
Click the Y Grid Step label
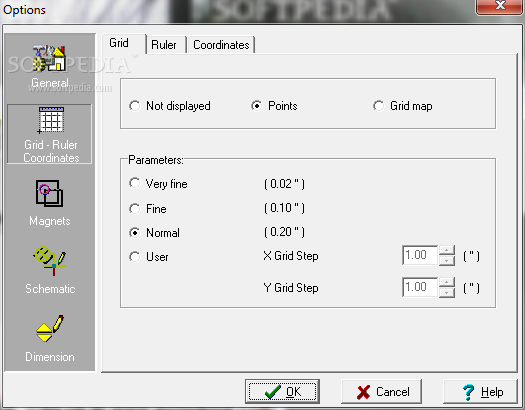(291, 288)
